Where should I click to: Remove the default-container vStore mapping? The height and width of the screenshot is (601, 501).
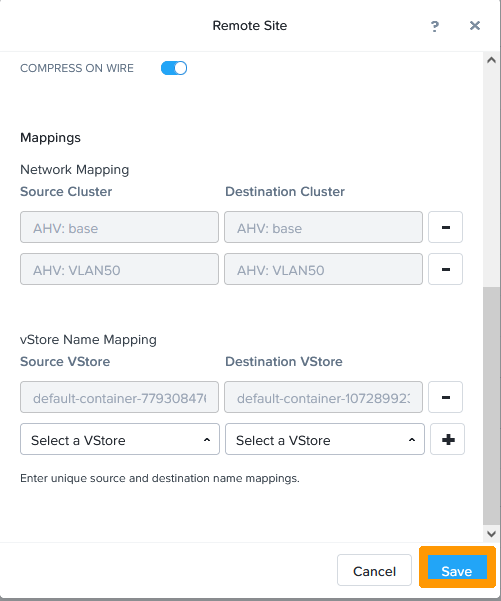pos(445,397)
